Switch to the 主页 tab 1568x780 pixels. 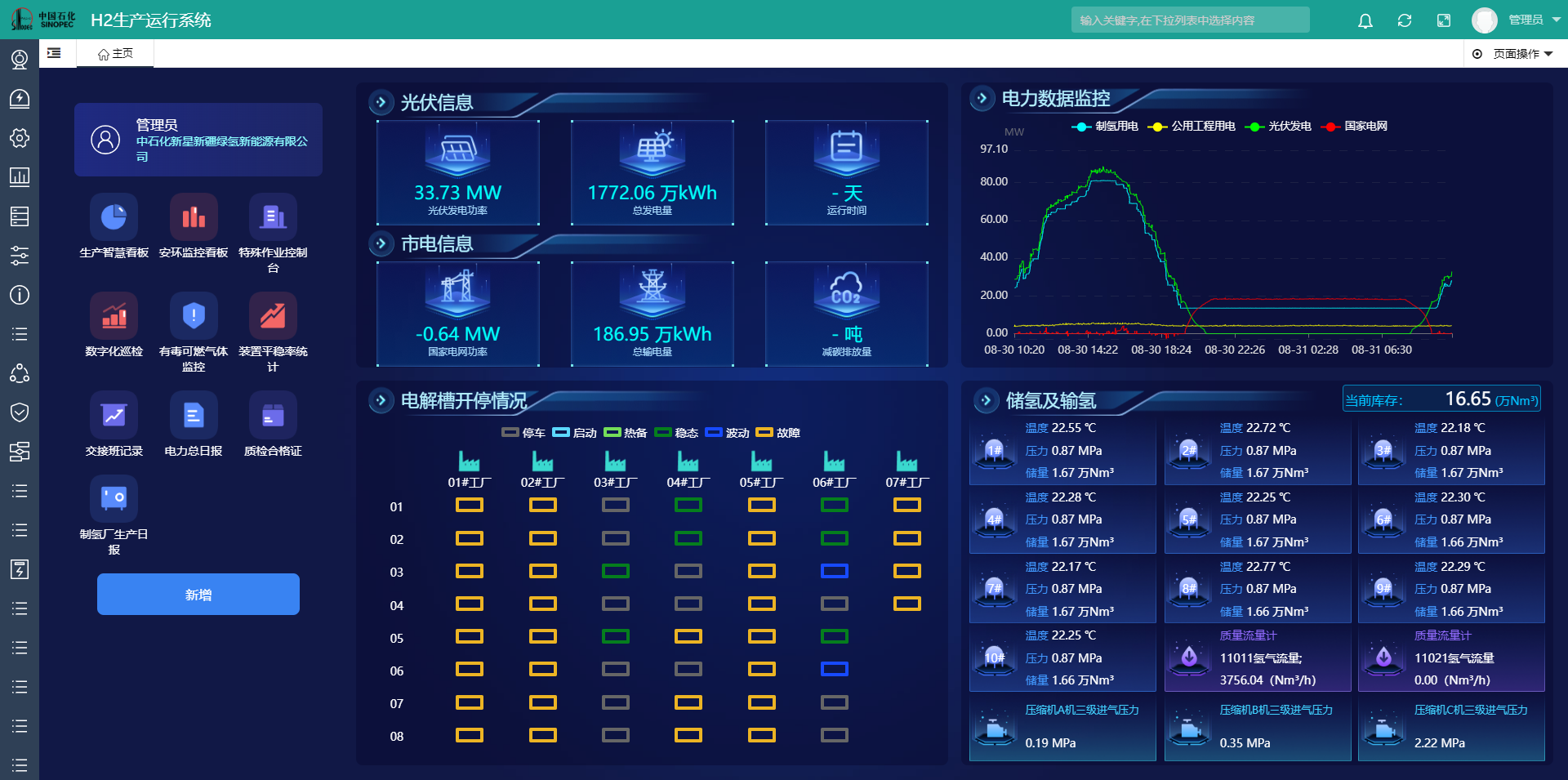tap(115, 54)
